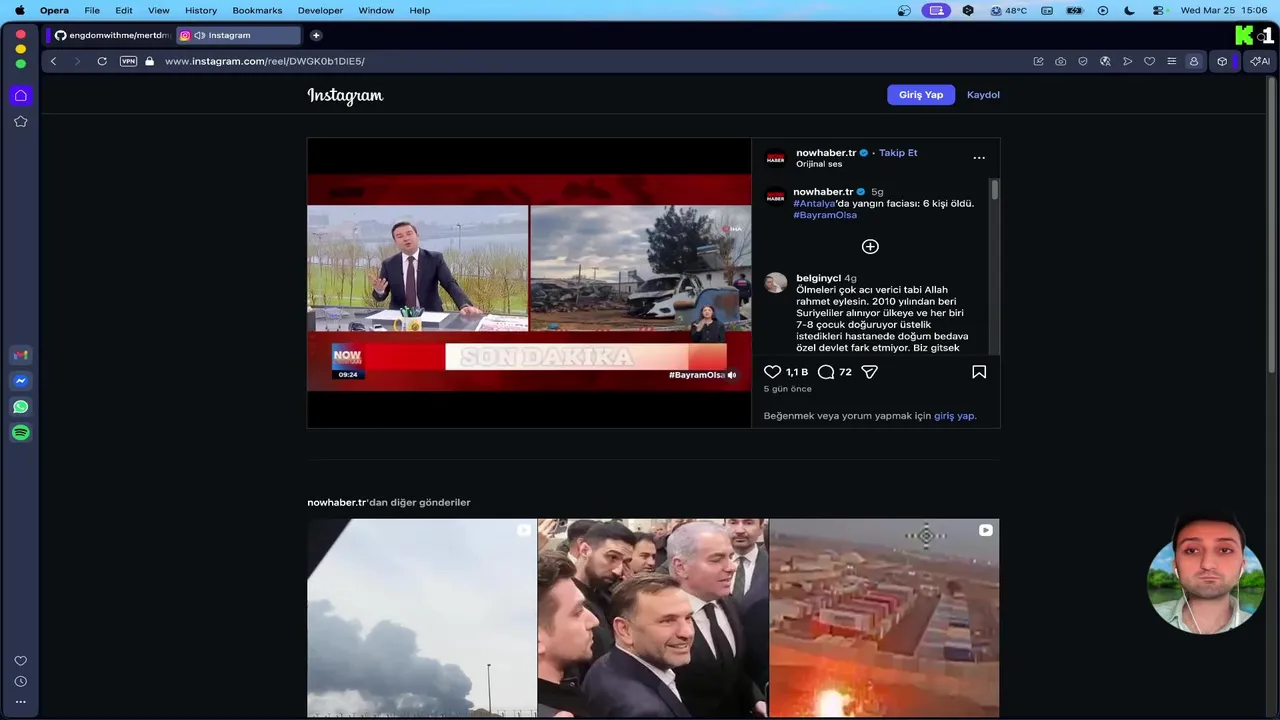Add page to bookmarks with the address bar heart
1280x720 pixels.
pos(1149,61)
